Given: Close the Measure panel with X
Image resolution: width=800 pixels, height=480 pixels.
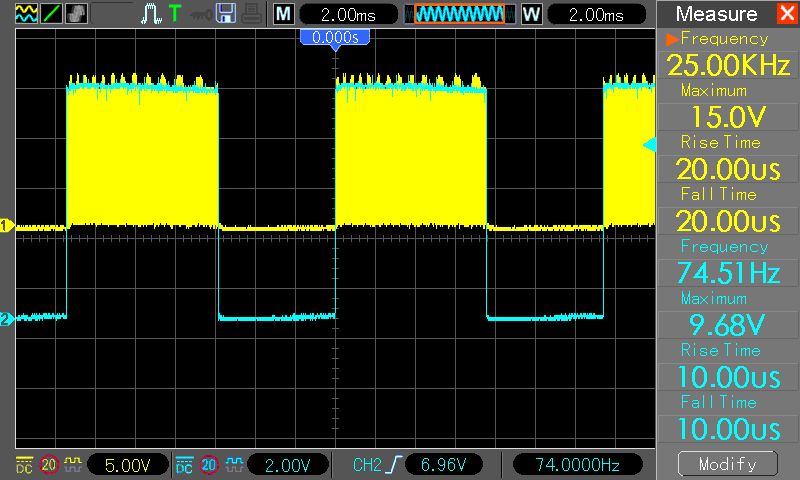Looking at the screenshot, I should [x=786, y=14].
